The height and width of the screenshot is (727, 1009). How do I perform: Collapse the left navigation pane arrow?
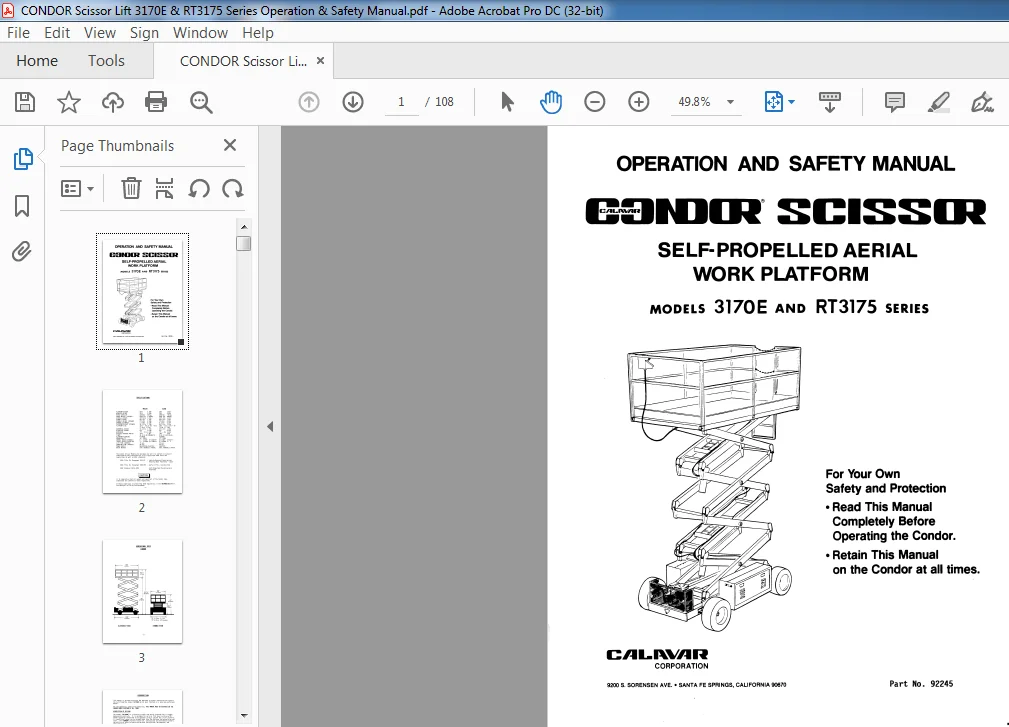(270, 427)
